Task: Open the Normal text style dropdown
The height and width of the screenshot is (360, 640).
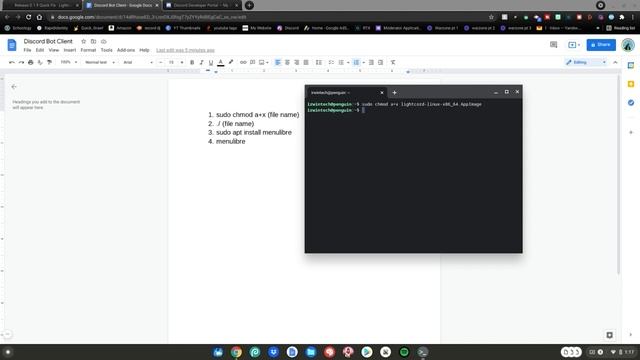Action: click(x=100, y=62)
